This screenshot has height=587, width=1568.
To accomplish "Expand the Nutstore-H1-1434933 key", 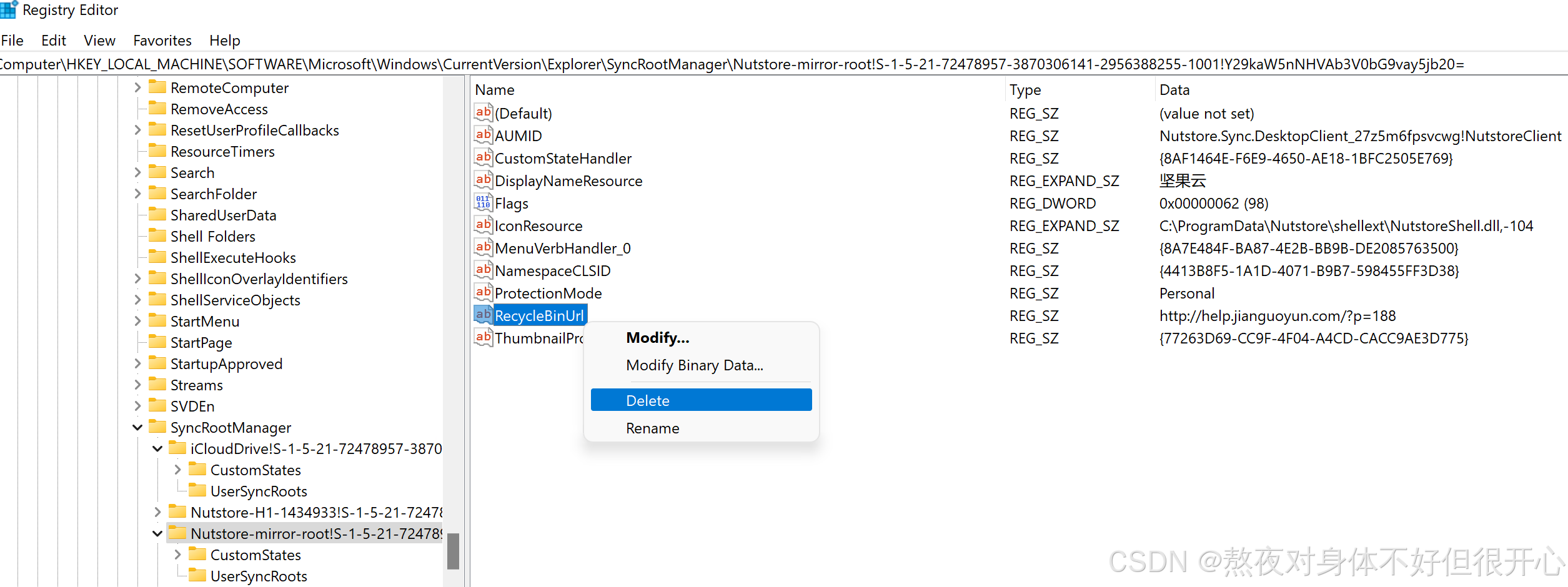I will coord(157,512).
